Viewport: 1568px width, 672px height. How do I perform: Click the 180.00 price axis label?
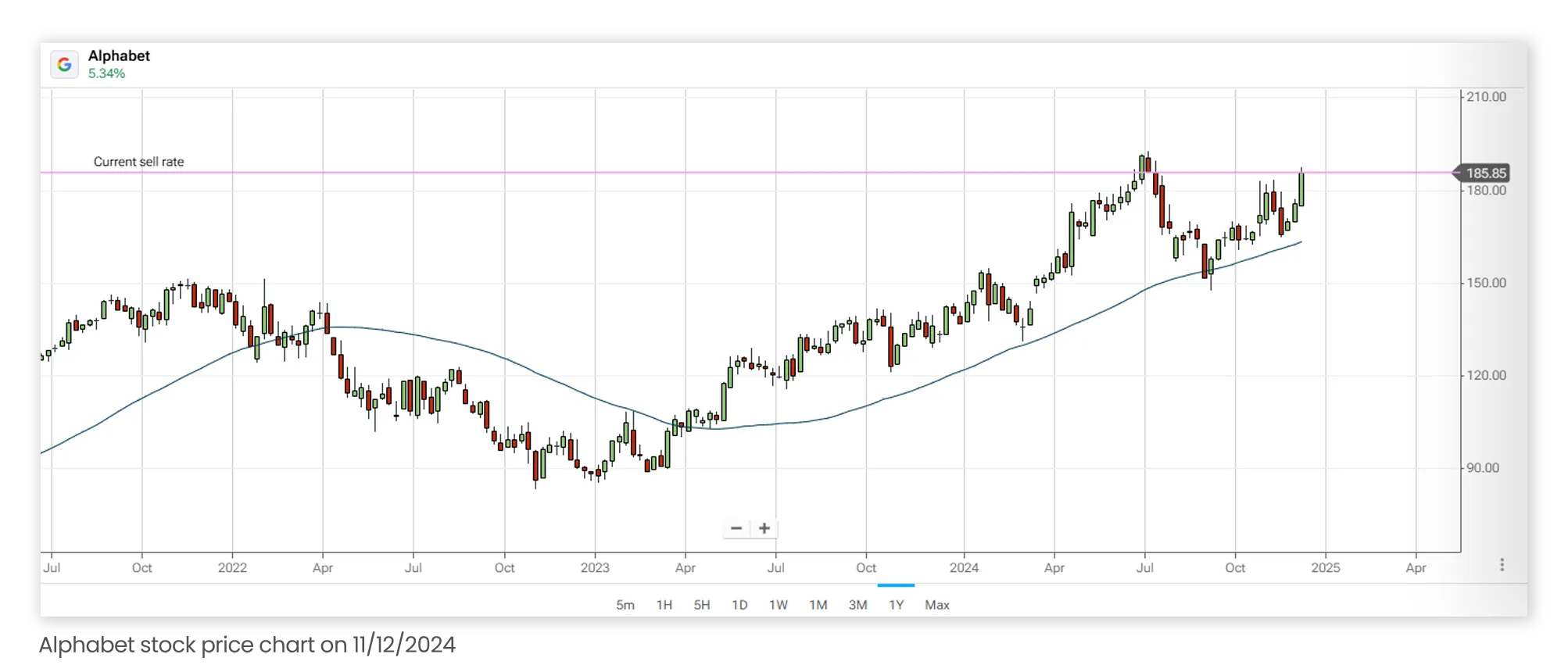click(x=1486, y=191)
